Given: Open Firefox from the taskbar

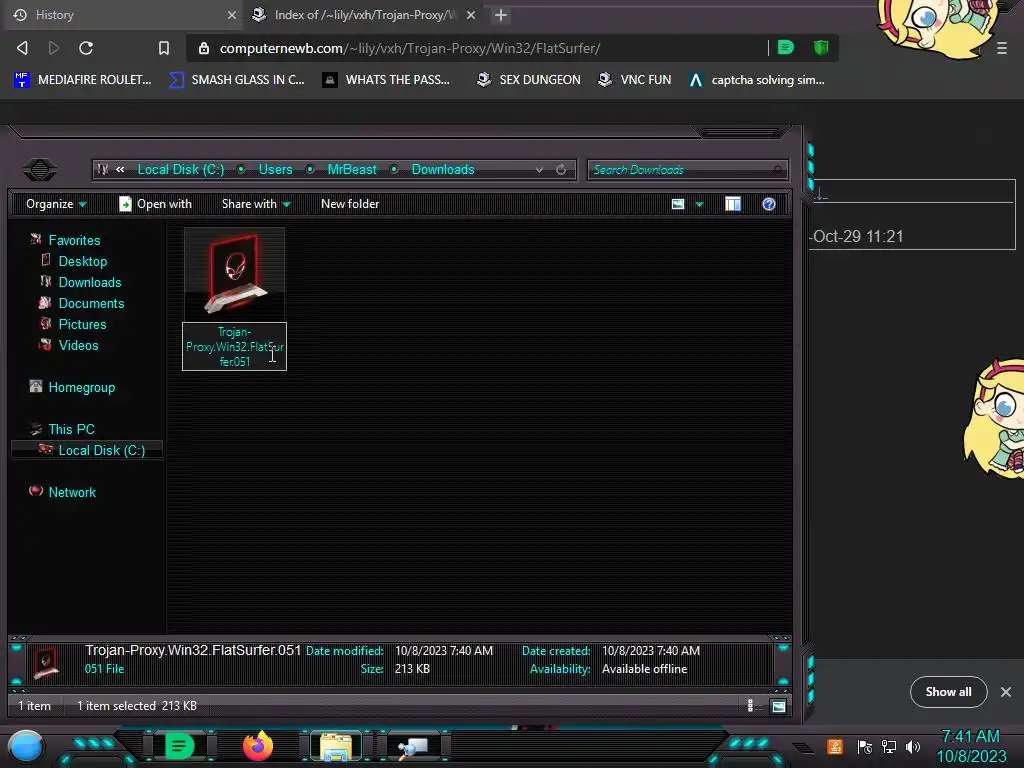Looking at the screenshot, I should [257, 746].
